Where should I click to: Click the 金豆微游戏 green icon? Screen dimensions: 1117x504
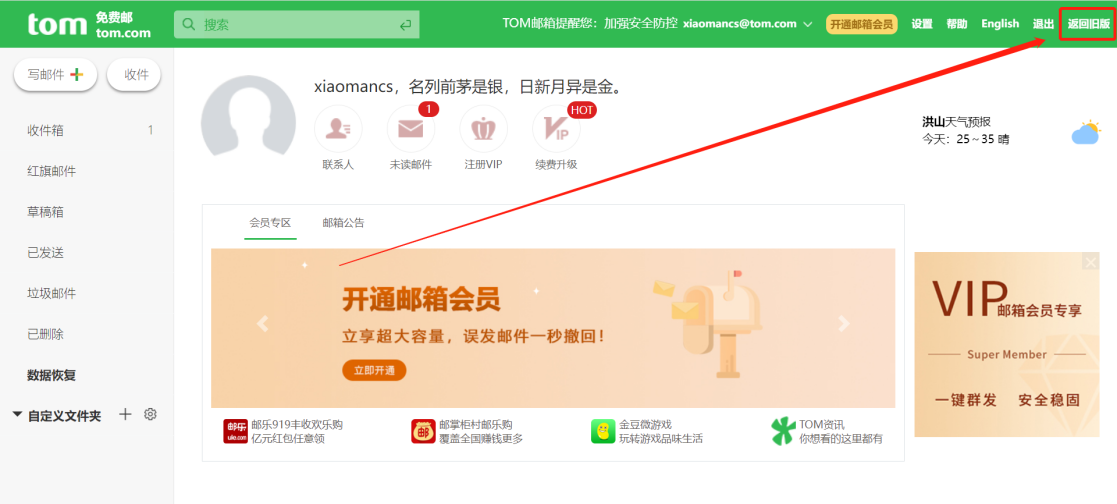[603, 431]
